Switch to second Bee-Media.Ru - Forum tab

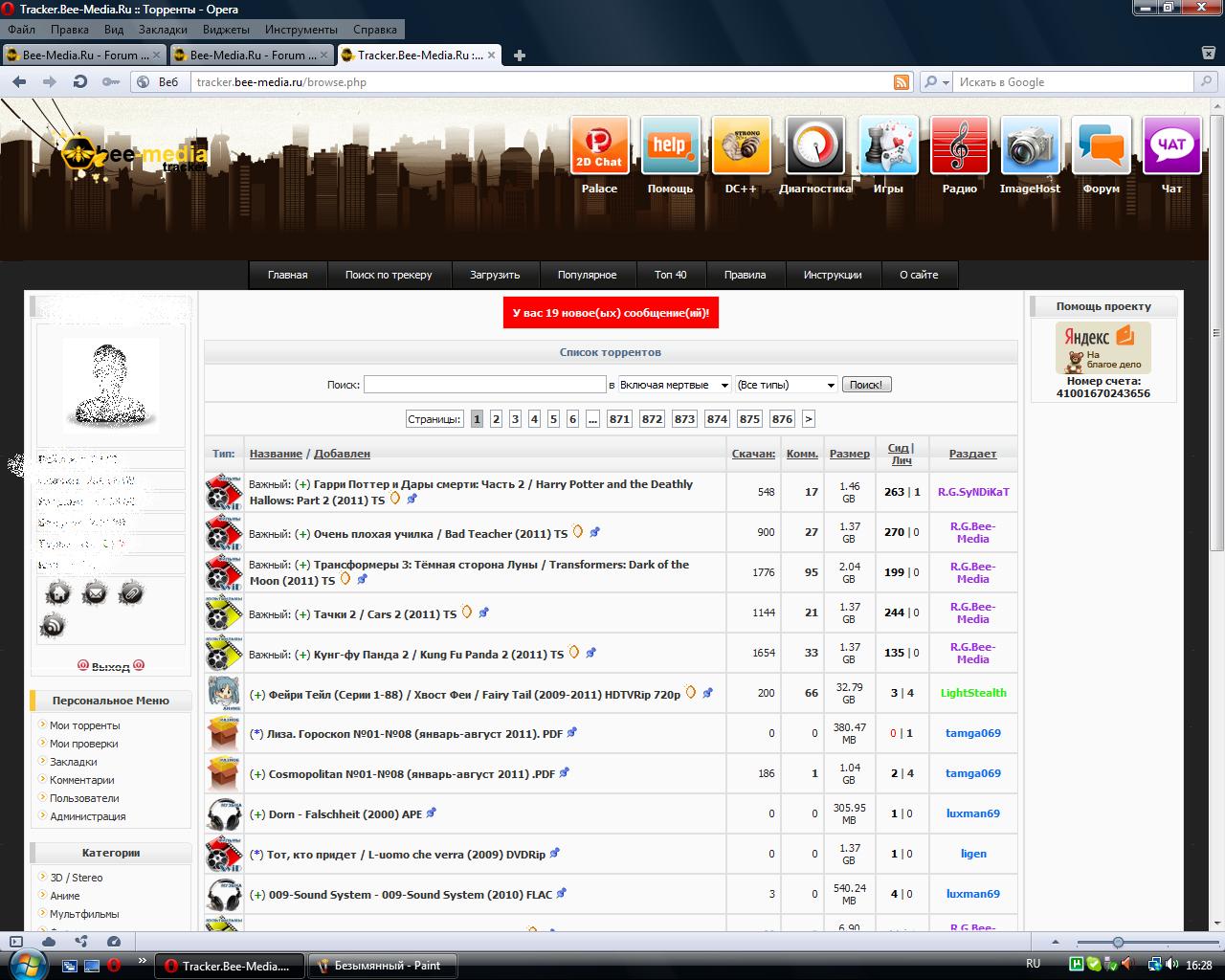pyautogui.click(x=252, y=56)
